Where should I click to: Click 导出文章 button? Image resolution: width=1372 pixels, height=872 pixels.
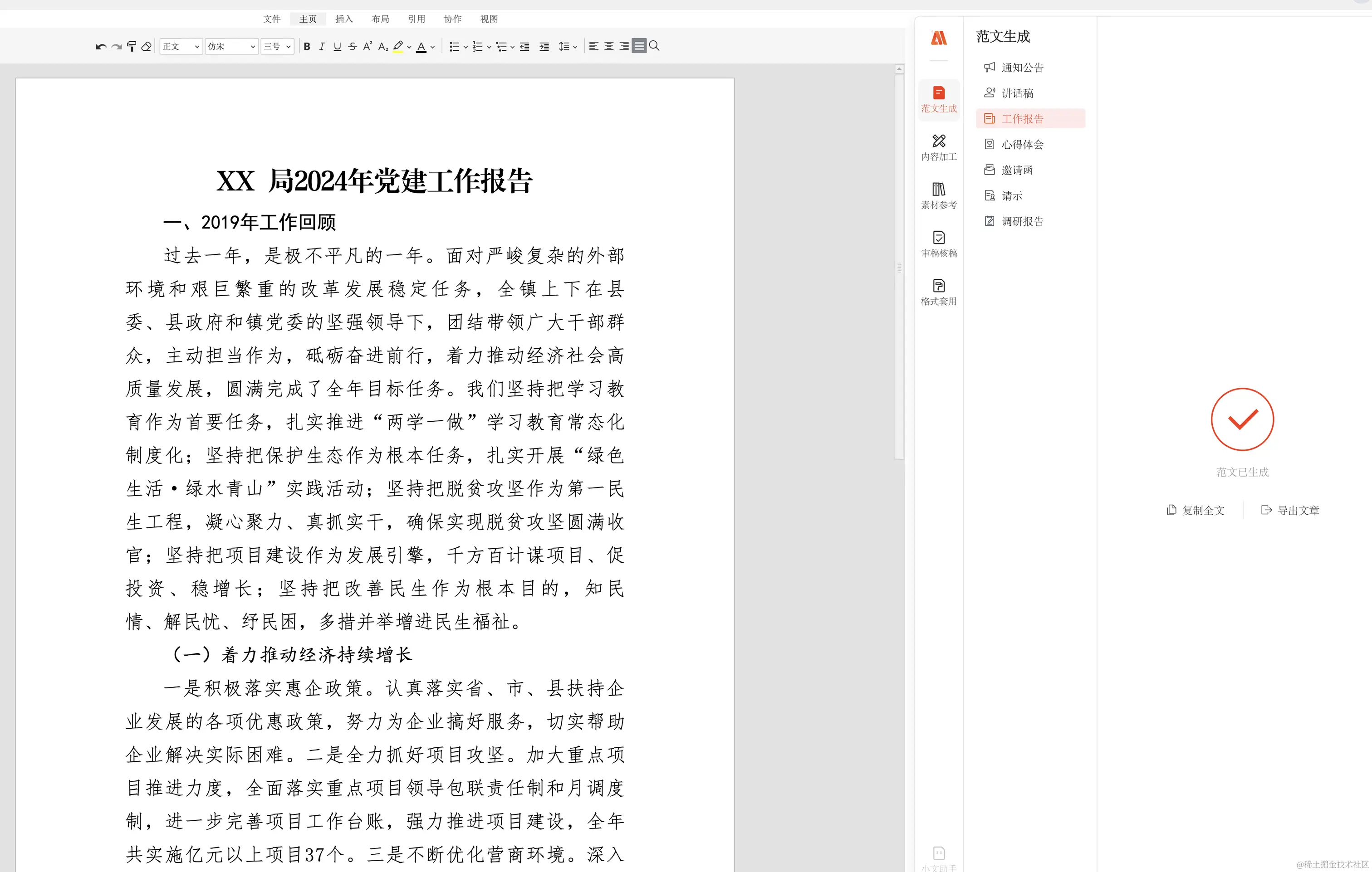pyautogui.click(x=1290, y=510)
